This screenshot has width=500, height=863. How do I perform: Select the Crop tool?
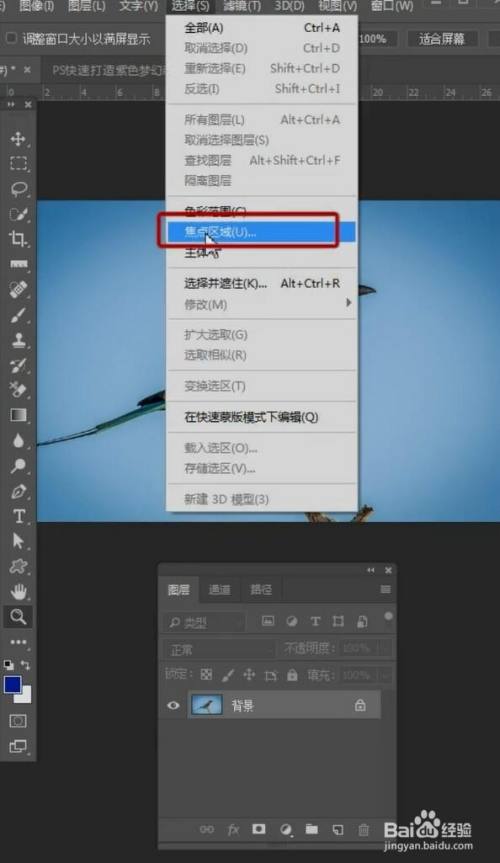pos(18,239)
